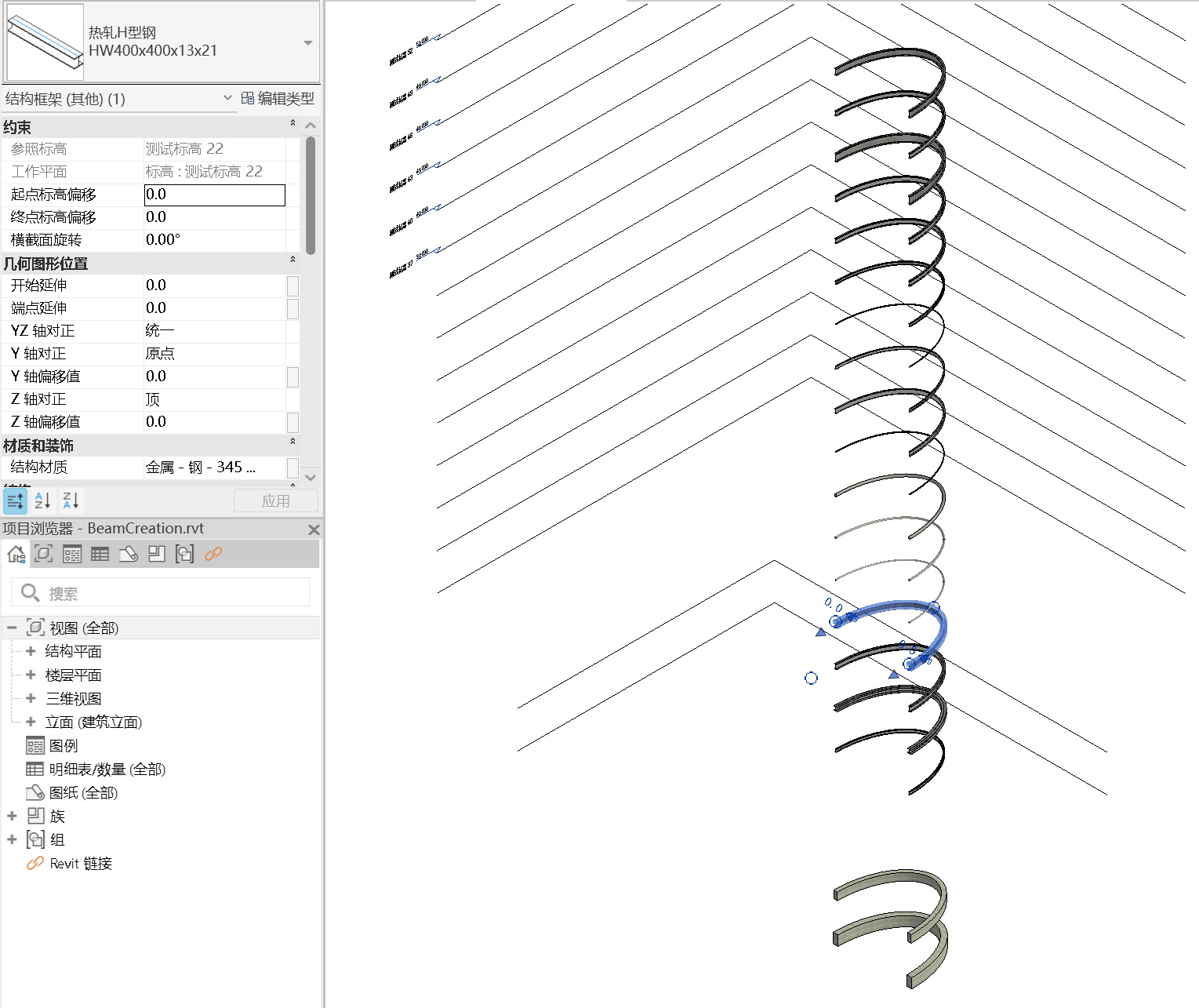Toggle the checkbox beside Y 轴偏移值
Screen dimensions: 1199x1008
[x=292, y=377]
